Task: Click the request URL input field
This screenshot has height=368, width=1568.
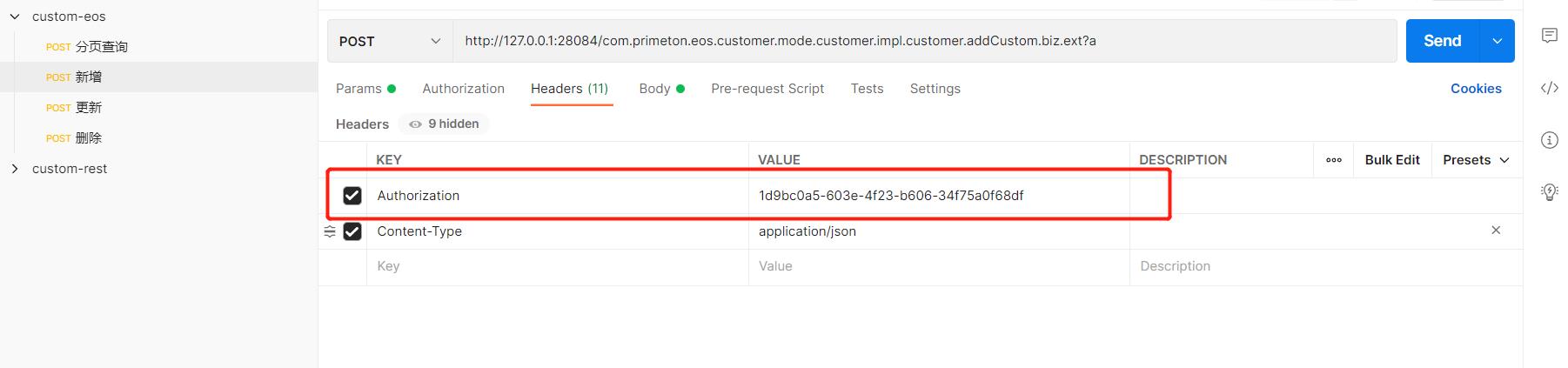Action: 922,41
